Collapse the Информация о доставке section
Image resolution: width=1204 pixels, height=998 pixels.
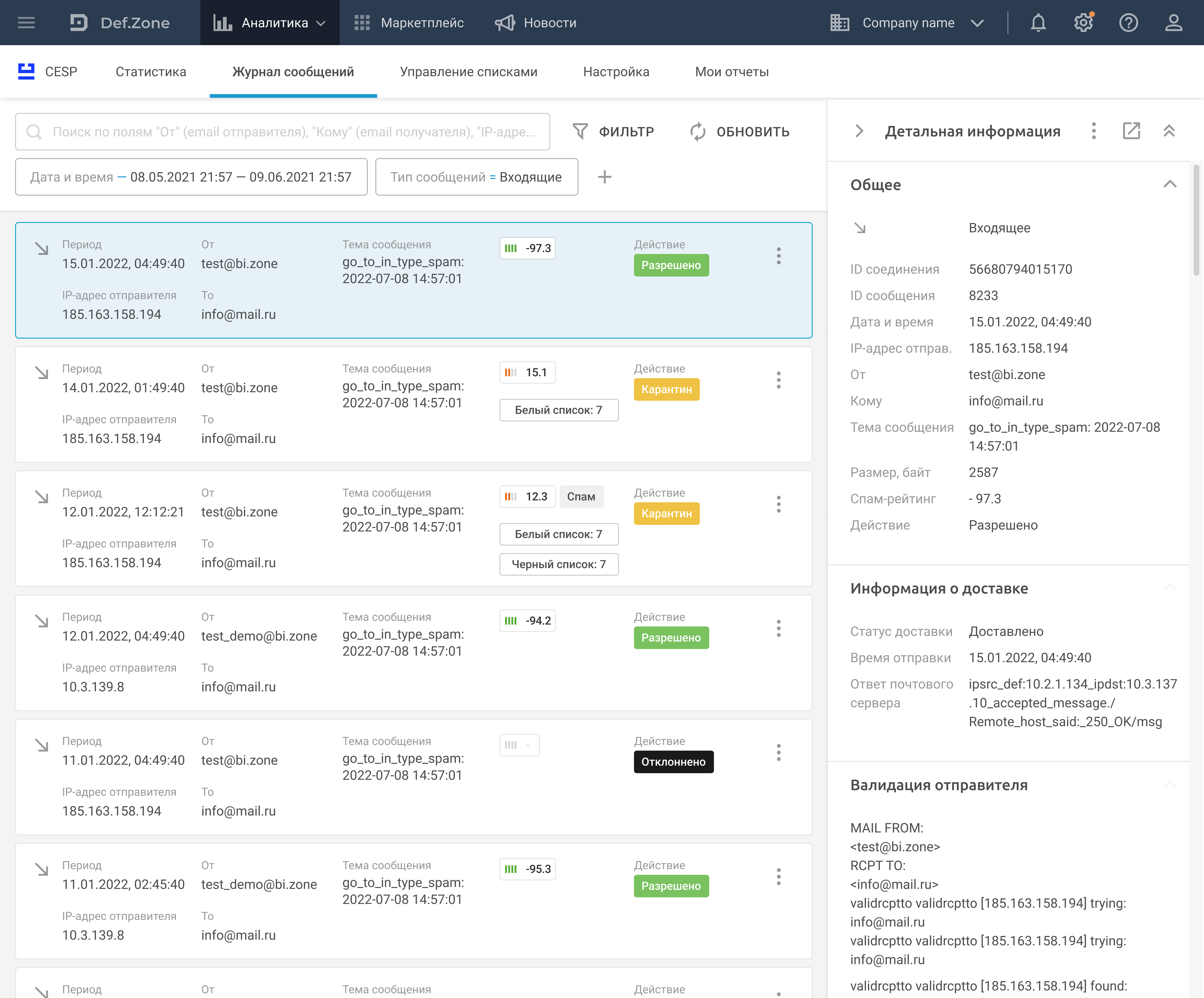[1170, 588]
